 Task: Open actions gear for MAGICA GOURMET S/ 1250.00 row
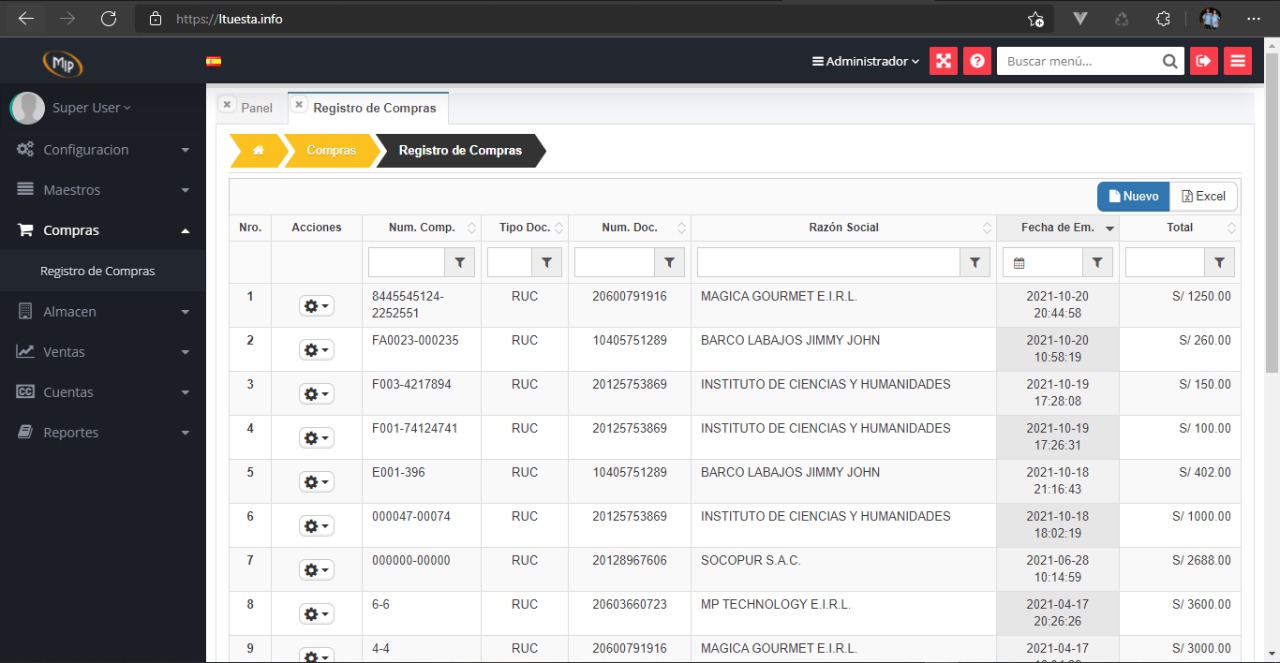point(316,306)
